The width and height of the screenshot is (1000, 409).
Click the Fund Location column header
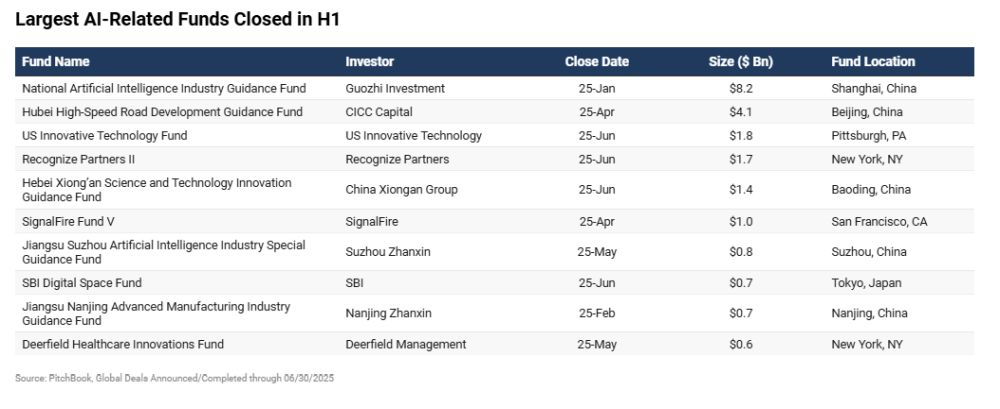click(873, 62)
